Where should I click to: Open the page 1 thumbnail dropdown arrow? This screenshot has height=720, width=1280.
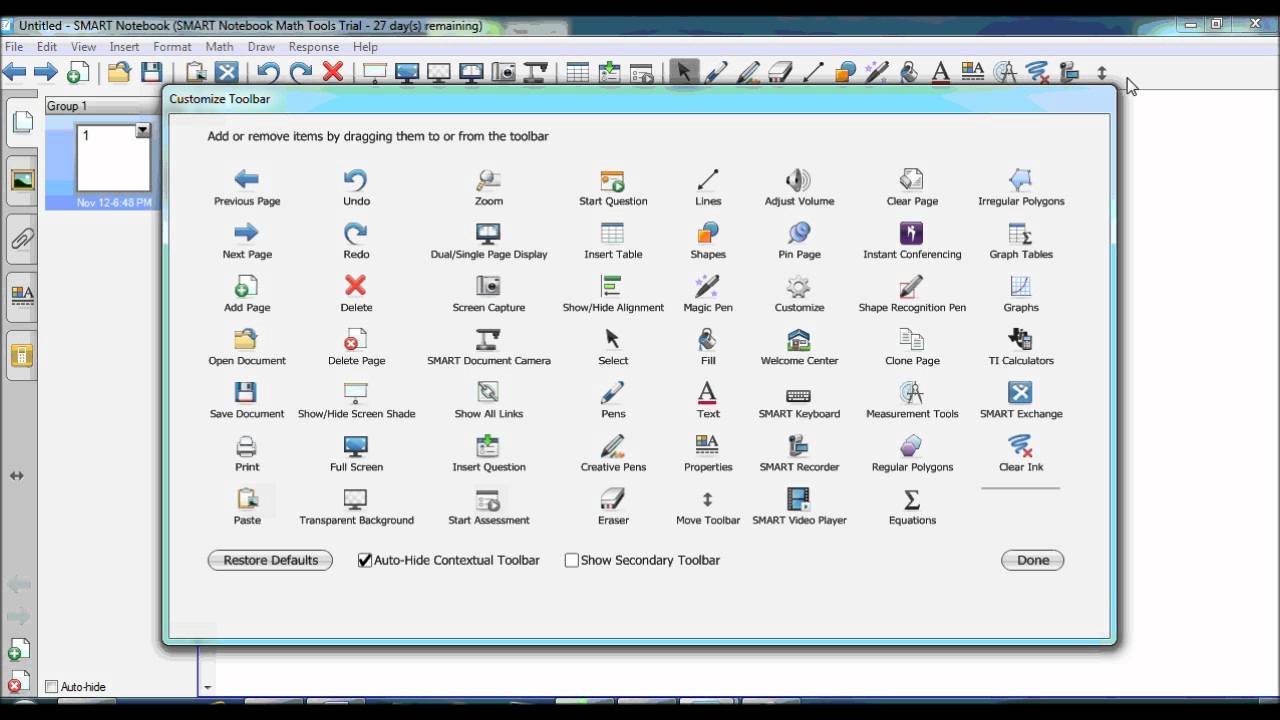(x=143, y=130)
